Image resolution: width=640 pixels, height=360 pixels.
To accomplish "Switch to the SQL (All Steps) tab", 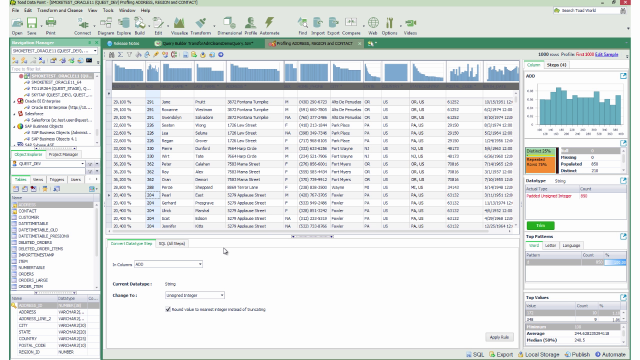I will (172, 244).
